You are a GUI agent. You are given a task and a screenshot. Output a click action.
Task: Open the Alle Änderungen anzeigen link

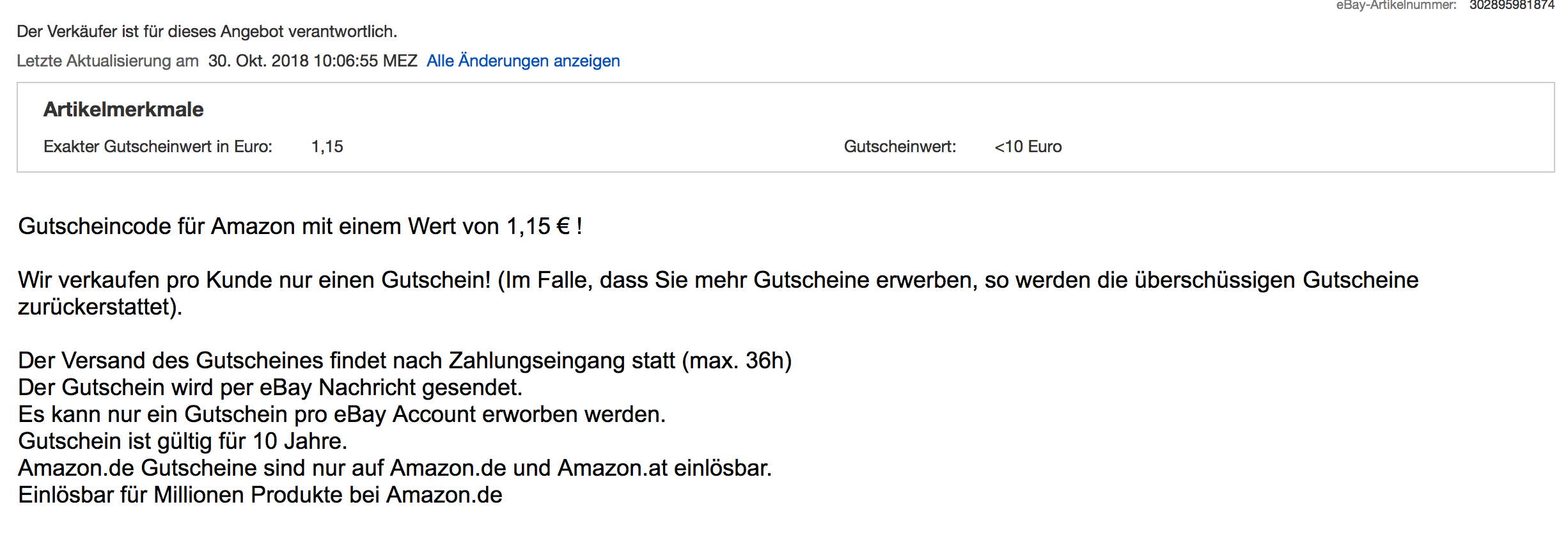coord(523,61)
